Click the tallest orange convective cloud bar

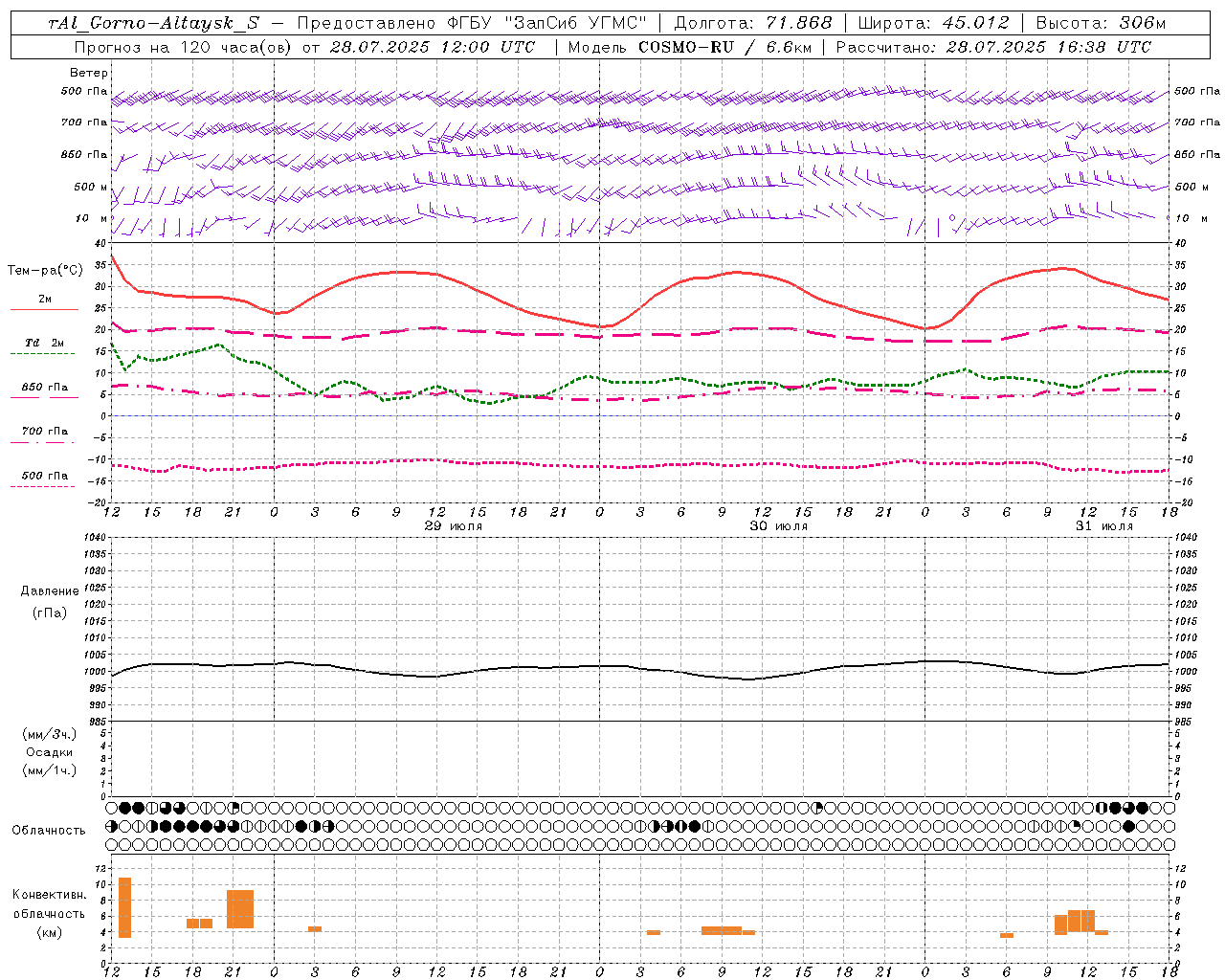pyautogui.click(x=124, y=907)
